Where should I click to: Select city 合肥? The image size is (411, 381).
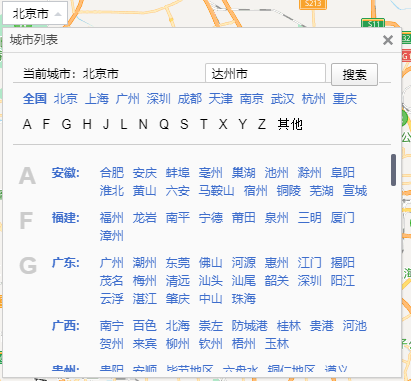click(112, 173)
